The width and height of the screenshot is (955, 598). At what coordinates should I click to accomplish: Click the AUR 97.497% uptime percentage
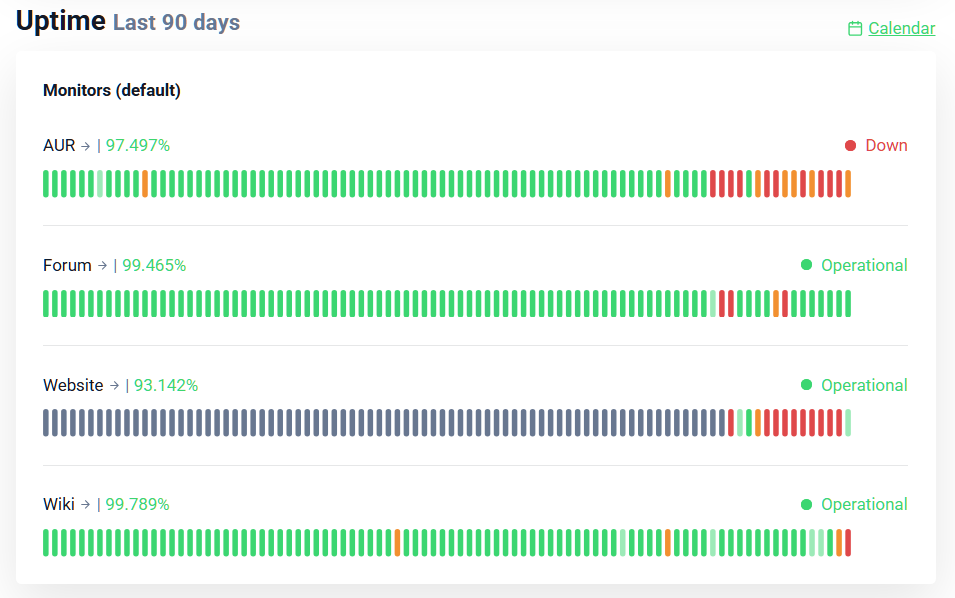click(138, 146)
